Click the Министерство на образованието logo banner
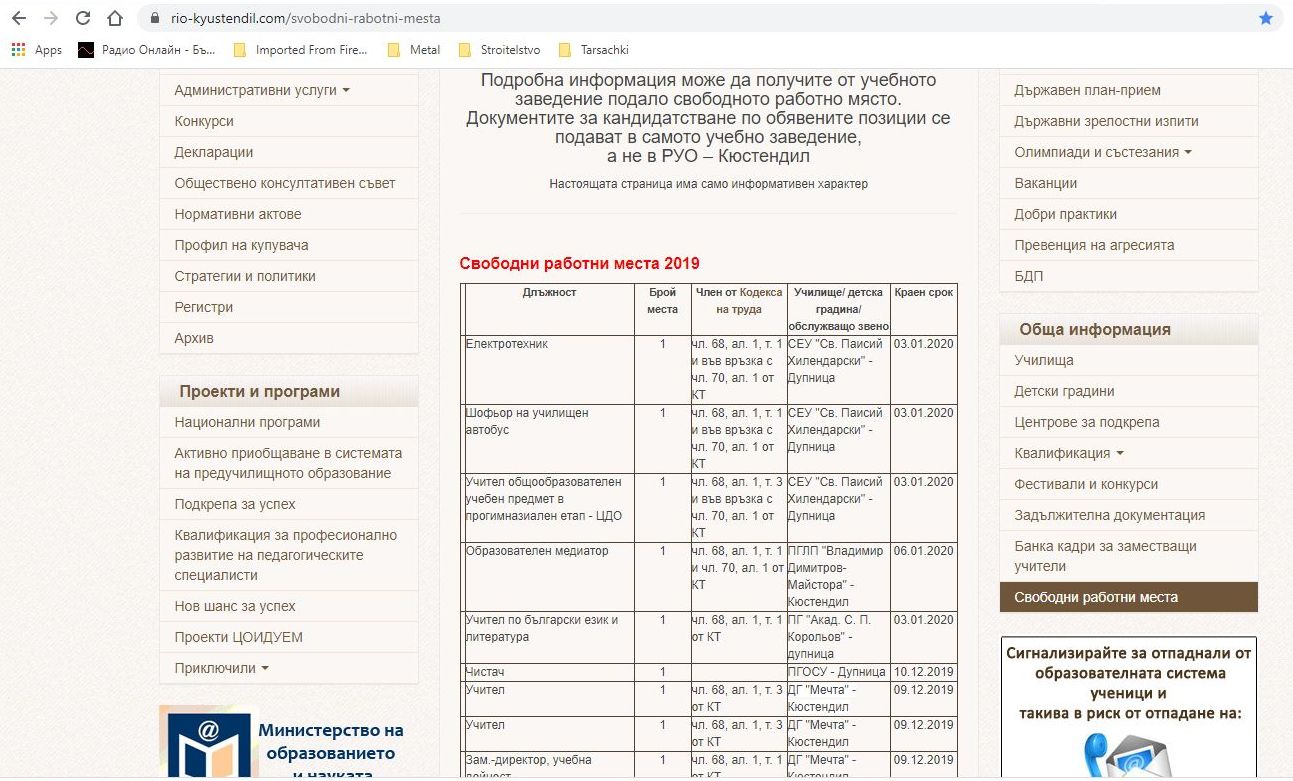Viewport: 1293px width, 781px height. [288, 743]
